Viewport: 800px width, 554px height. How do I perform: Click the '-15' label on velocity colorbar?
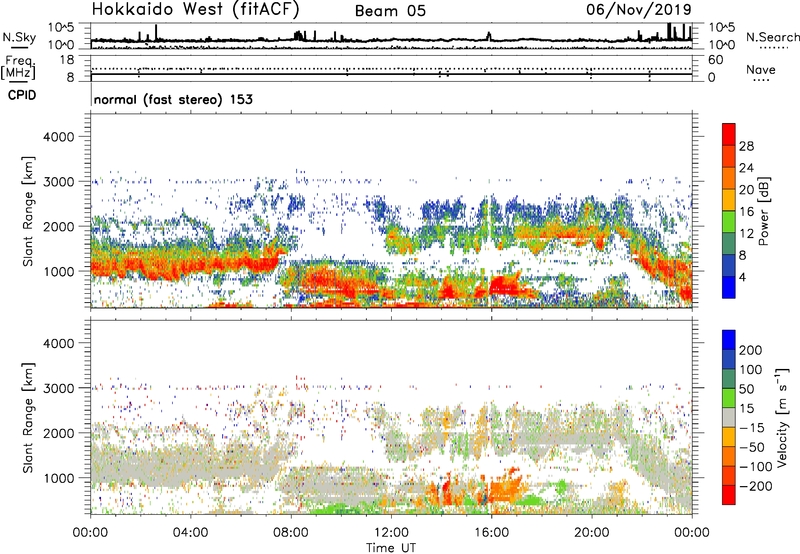[x=752, y=428]
